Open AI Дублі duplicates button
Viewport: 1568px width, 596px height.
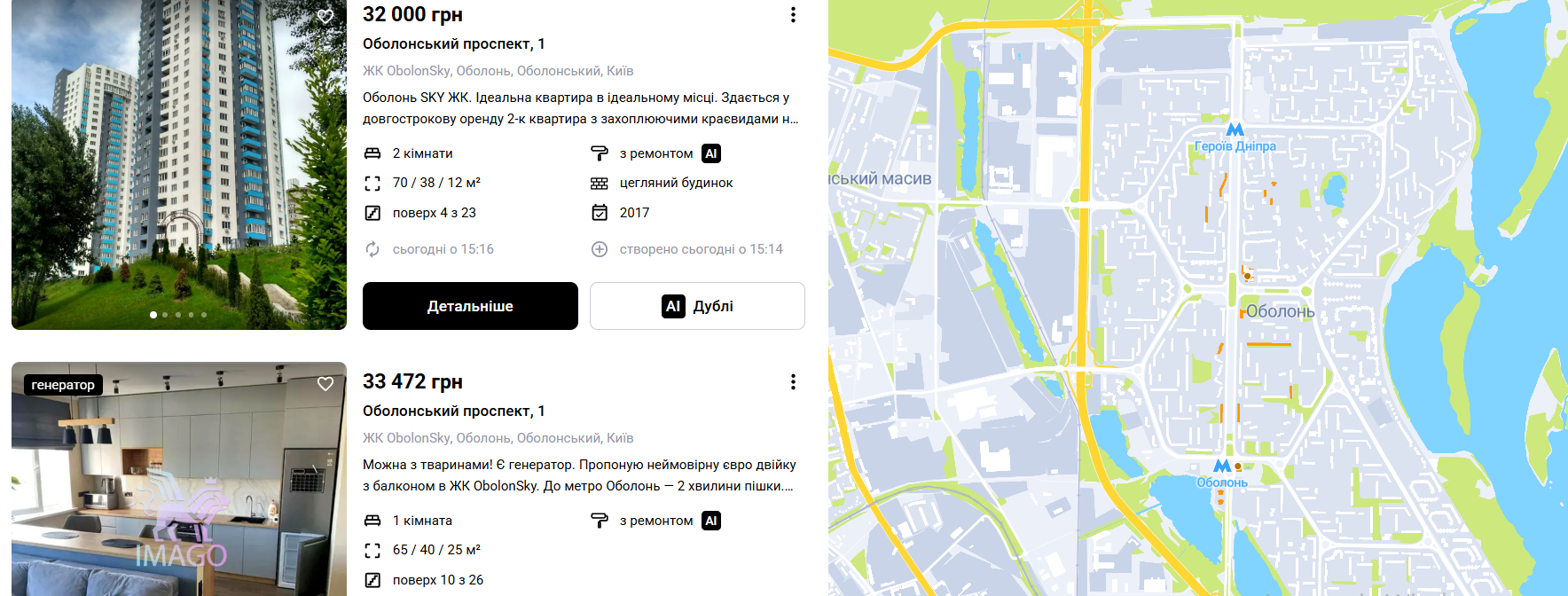[x=697, y=306]
